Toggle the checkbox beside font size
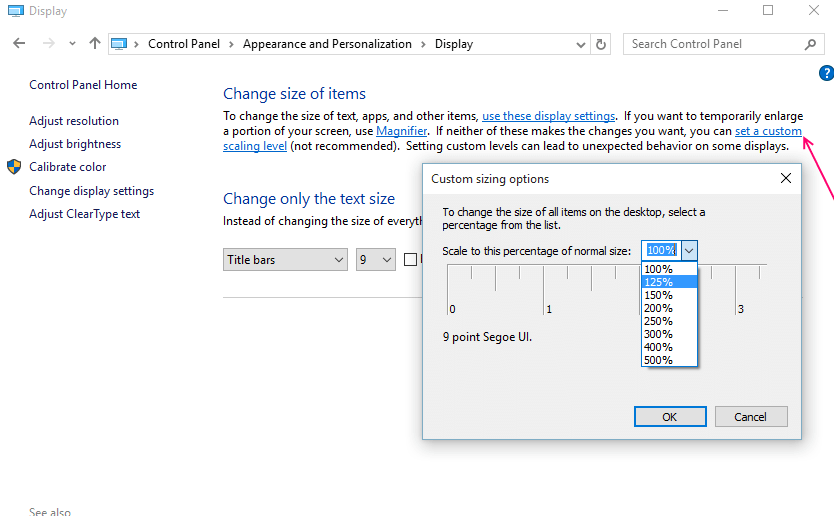Screen dimensions: 834x516 click(x=410, y=260)
